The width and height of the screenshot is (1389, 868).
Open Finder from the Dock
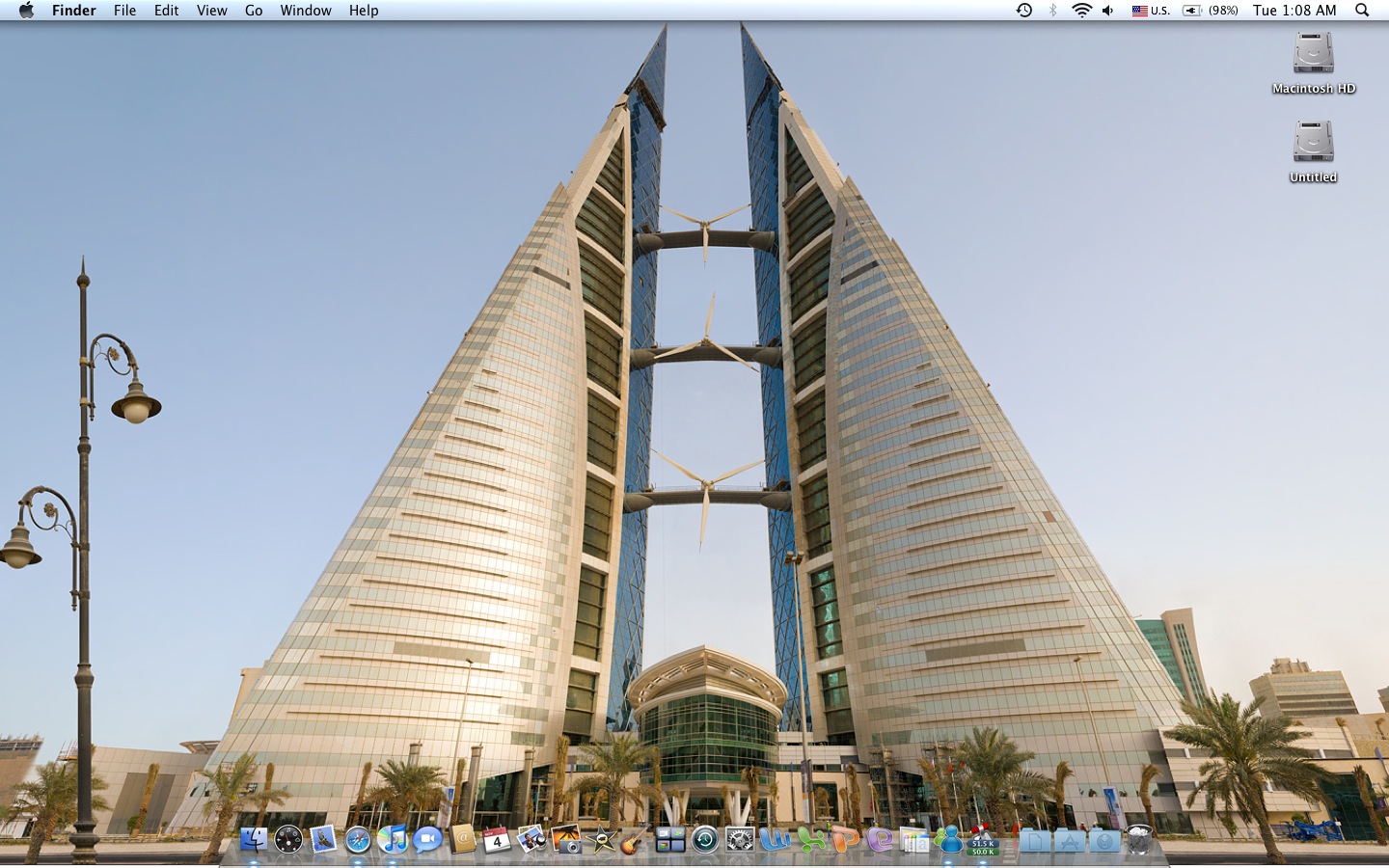pyautogui.click(x=254, y=839)
